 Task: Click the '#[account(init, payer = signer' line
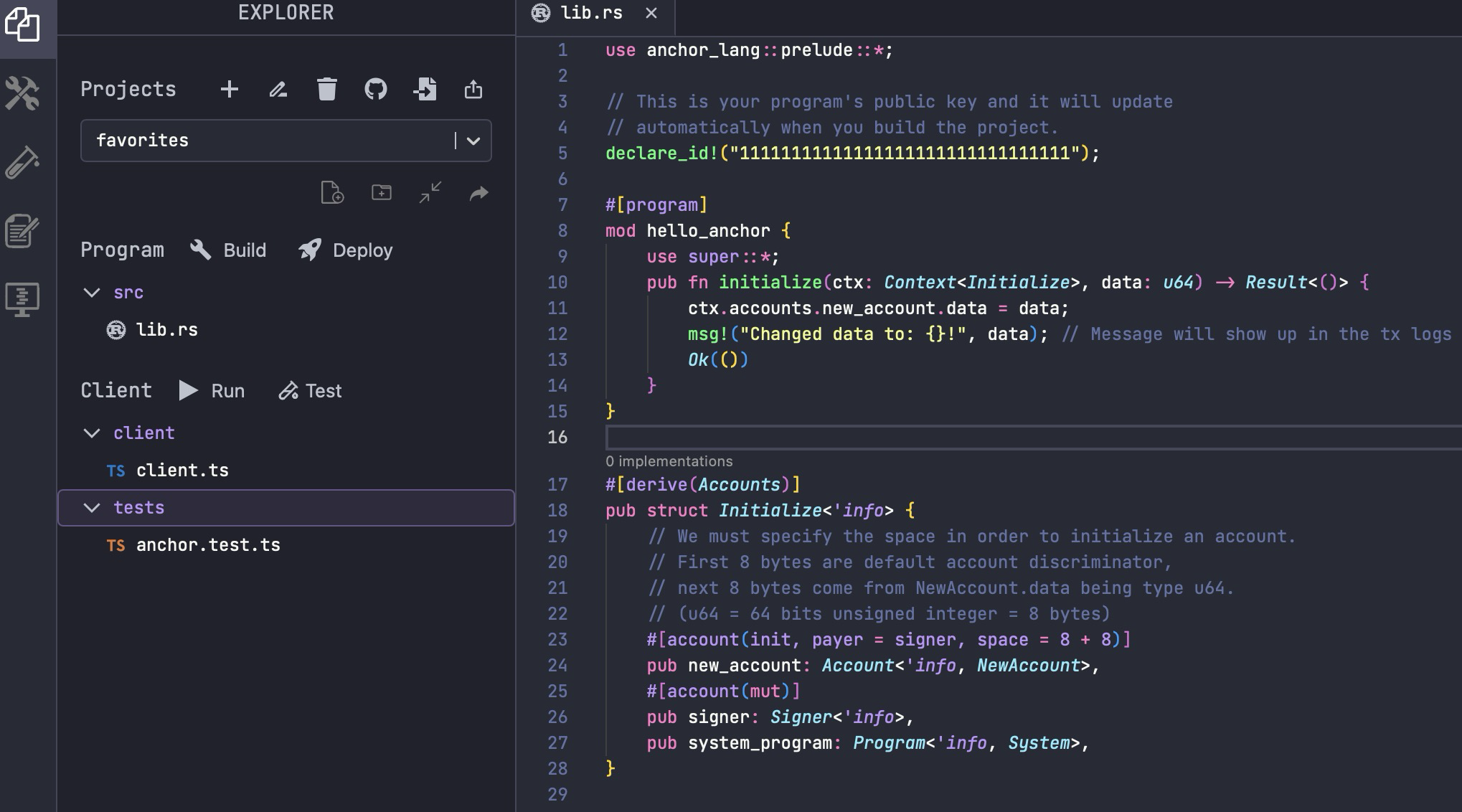(x=888, y=640)
